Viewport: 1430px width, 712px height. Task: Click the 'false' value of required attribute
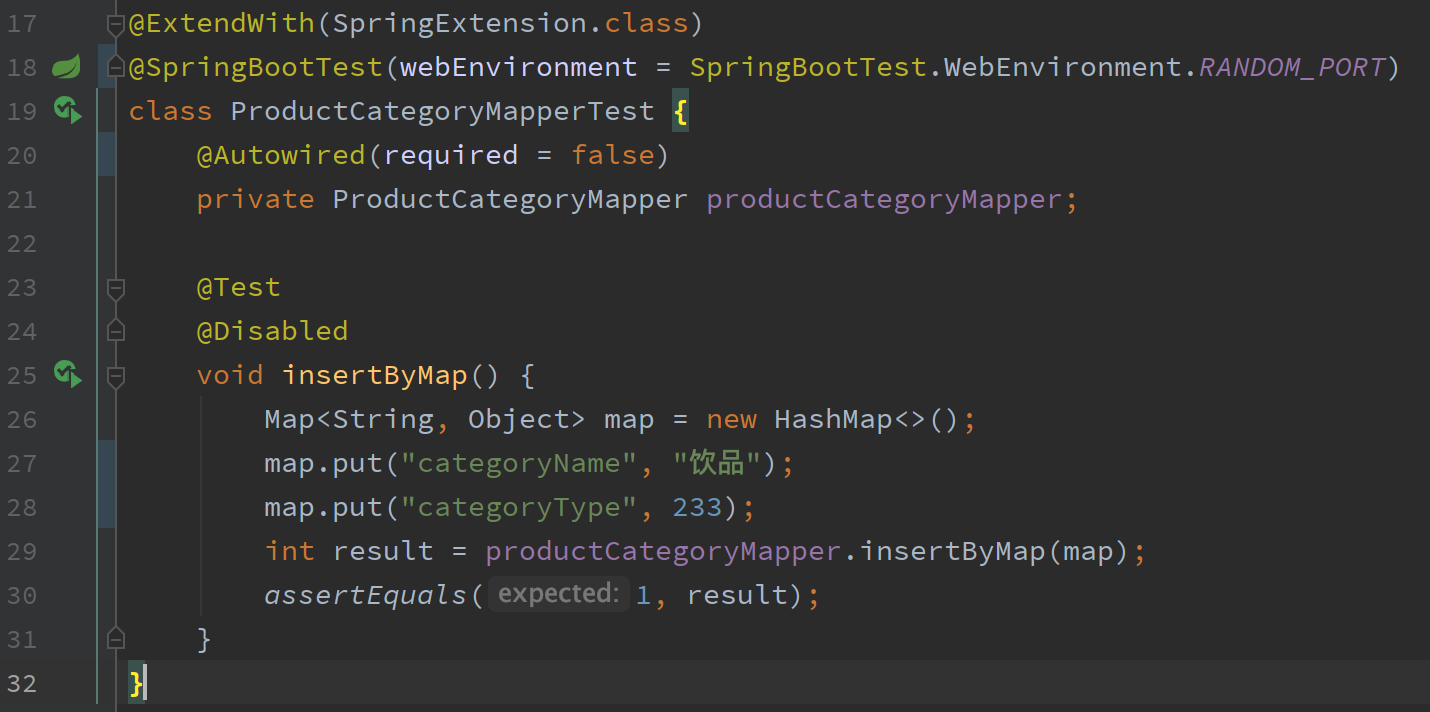point(613,155)
